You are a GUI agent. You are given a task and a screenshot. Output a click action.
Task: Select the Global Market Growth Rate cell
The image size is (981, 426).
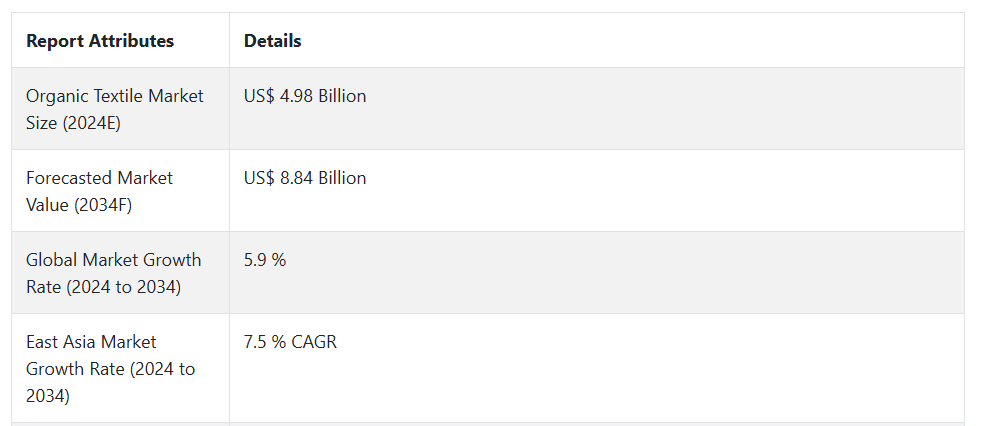point(120,273)
